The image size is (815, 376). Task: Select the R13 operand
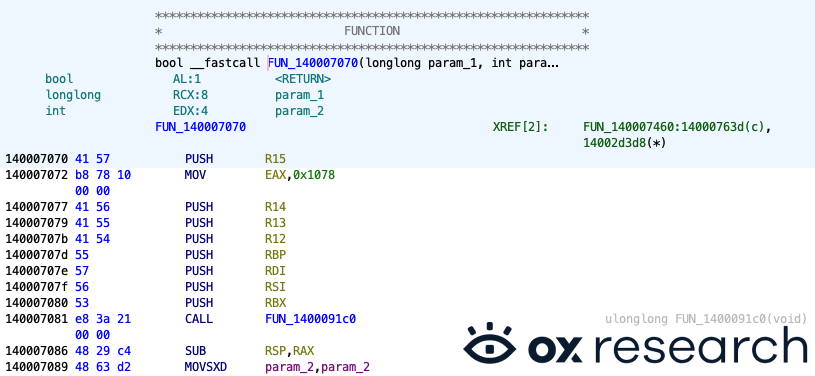275,223
